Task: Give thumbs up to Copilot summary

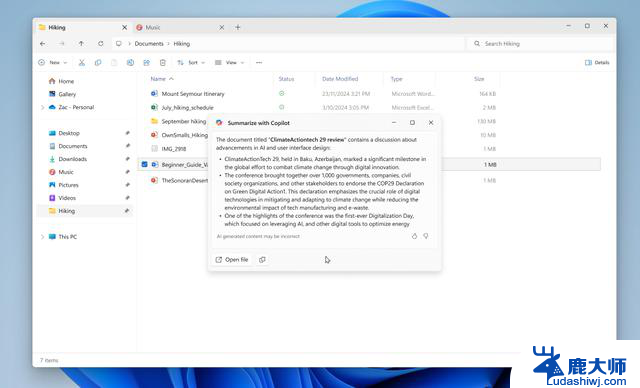Action: click(414, 236)
